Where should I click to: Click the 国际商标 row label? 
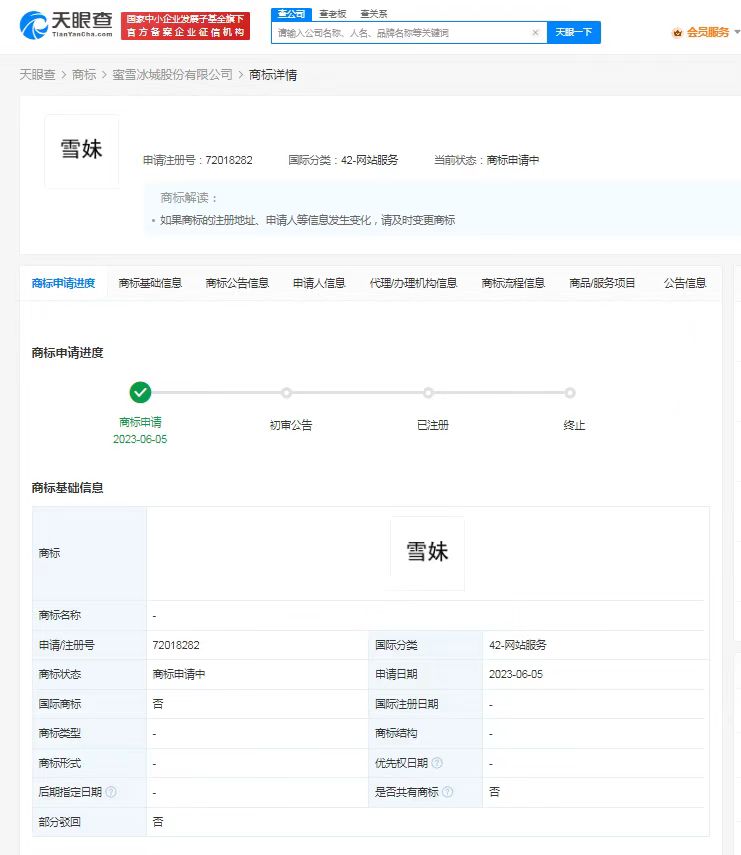[x=59, y=704]
